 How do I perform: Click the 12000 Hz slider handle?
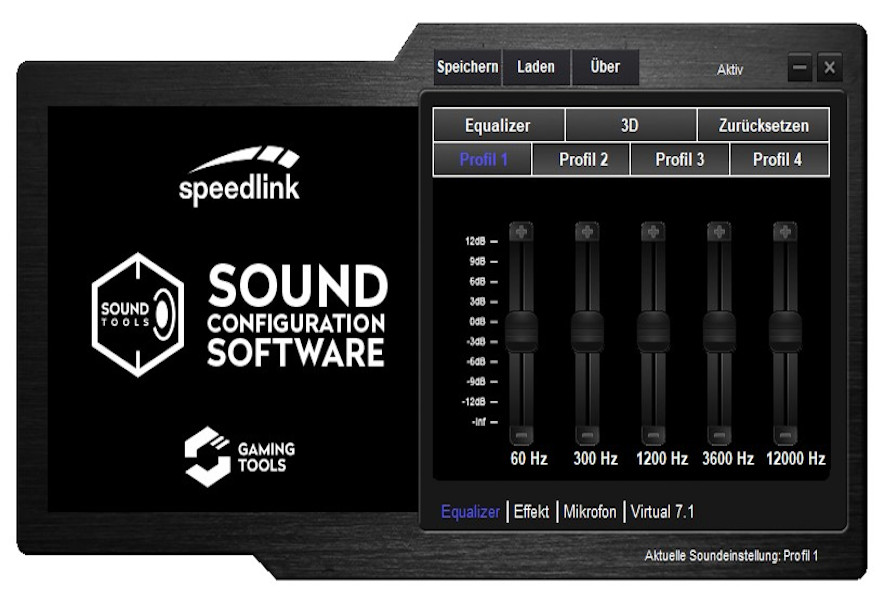[785, 331]
